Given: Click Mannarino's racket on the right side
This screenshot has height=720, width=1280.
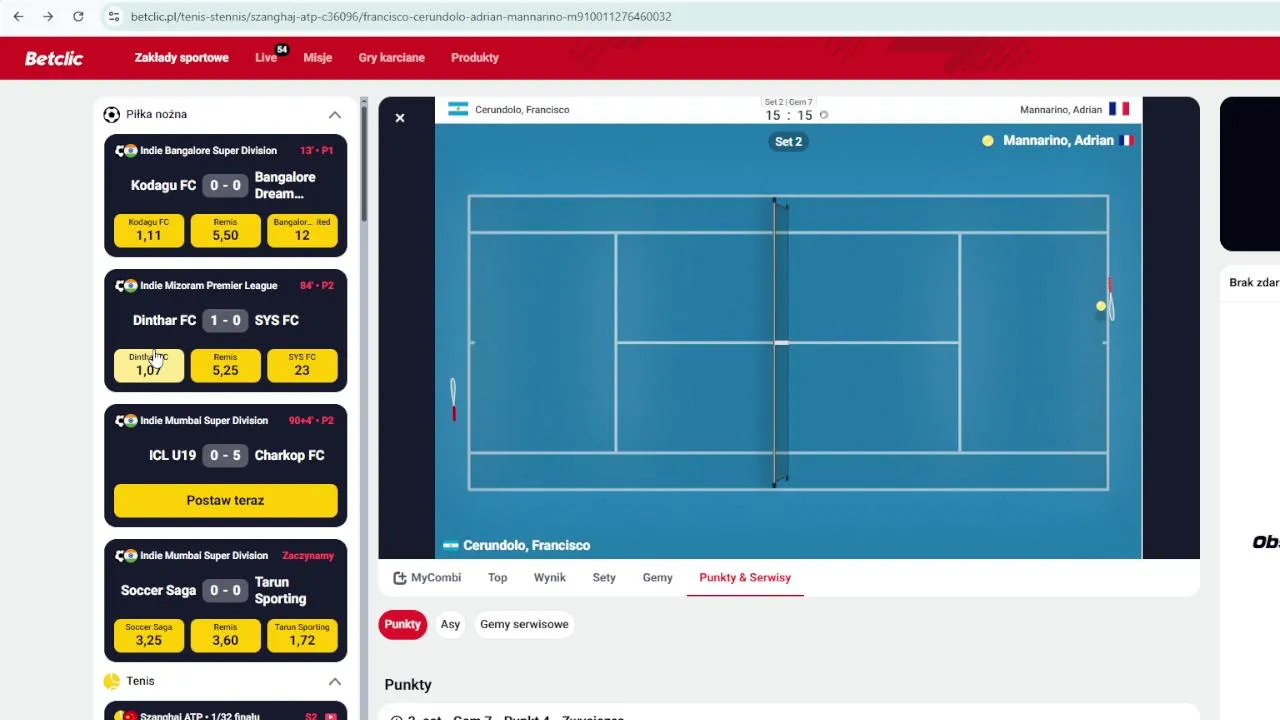Looking at the screenshot, I should tap(1110, 299).
